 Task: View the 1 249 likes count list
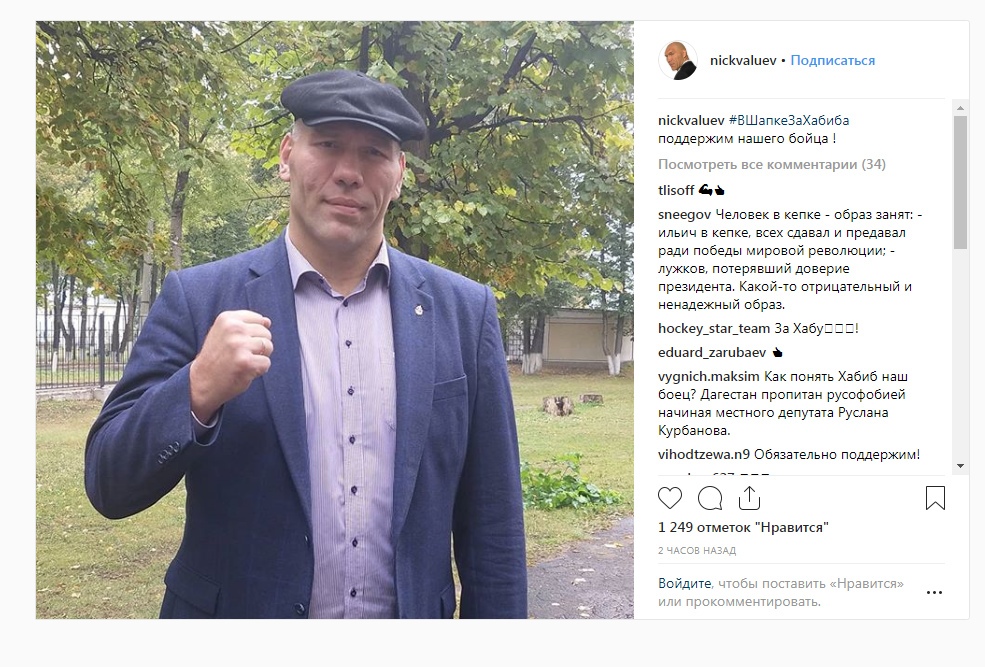tap(743, 528)
